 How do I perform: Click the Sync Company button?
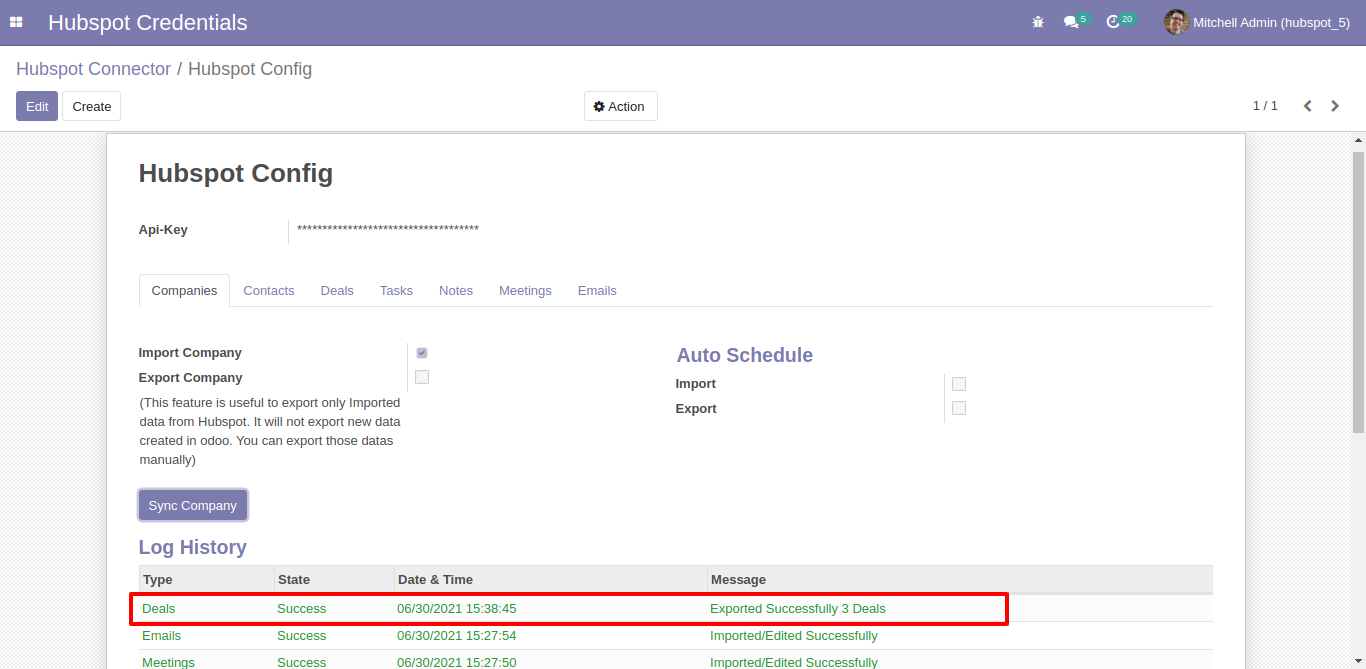[x=193, y=506]
